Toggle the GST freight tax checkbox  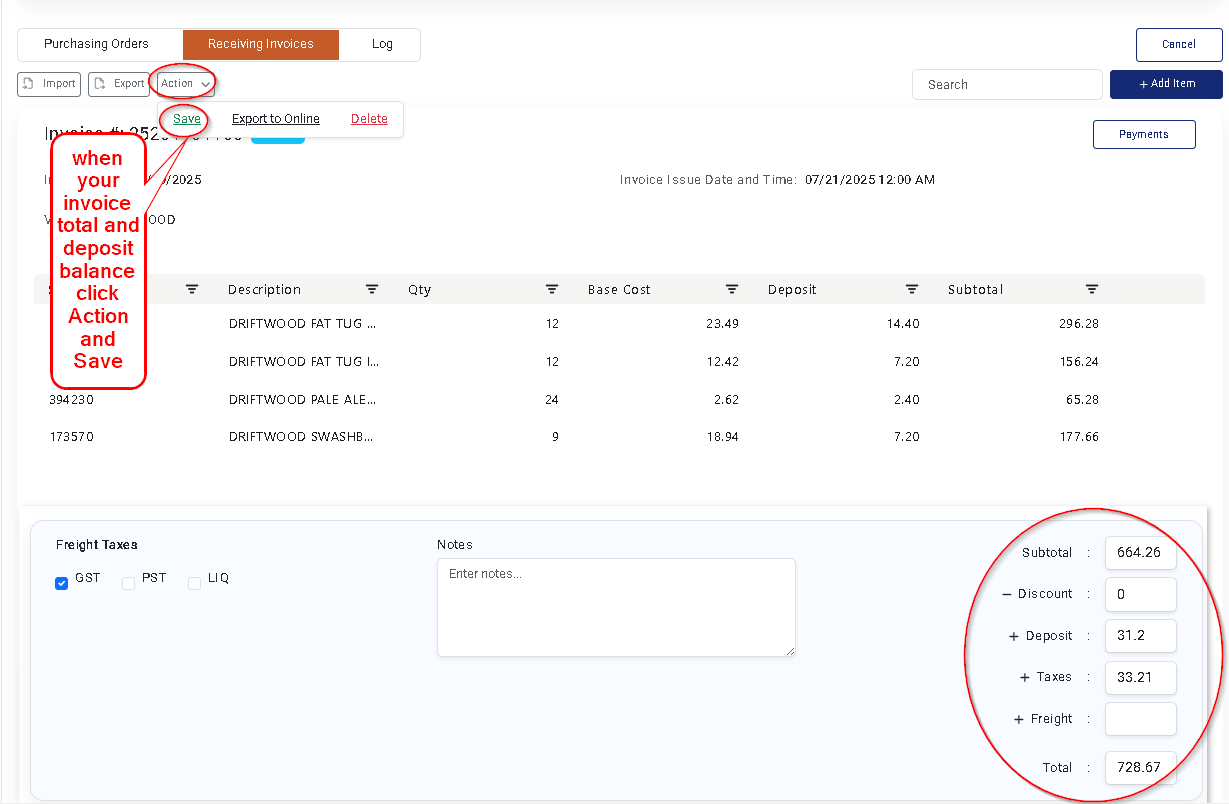[62, 583]
